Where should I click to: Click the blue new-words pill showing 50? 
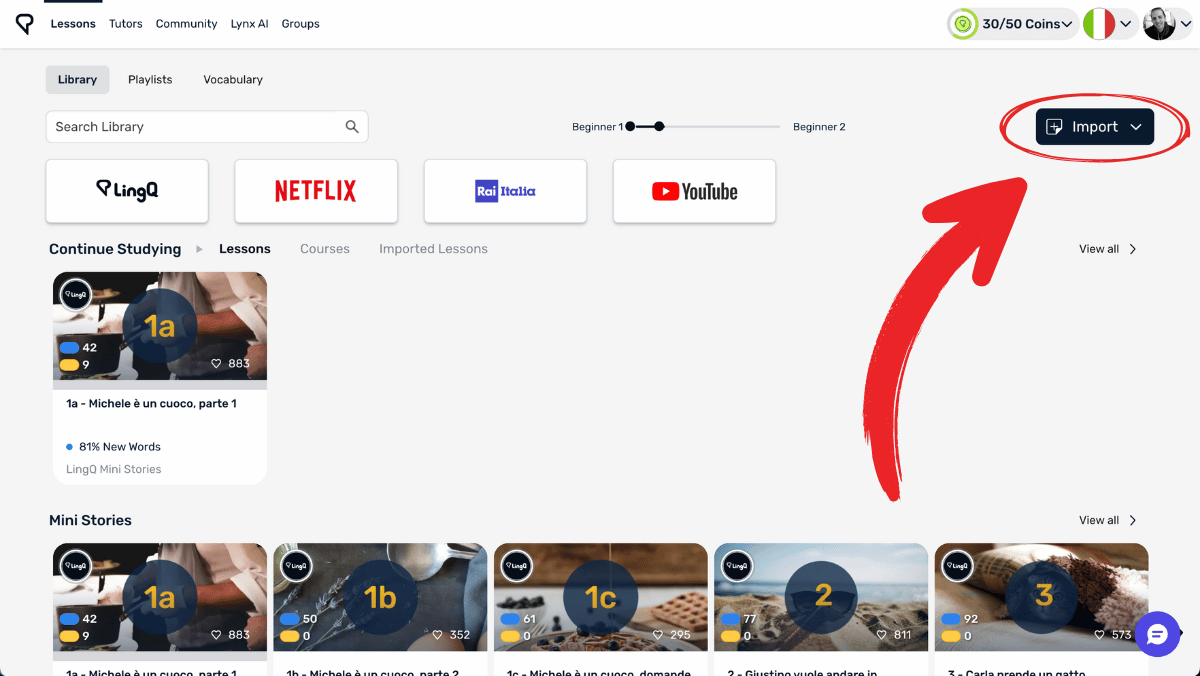click(290, 620)
